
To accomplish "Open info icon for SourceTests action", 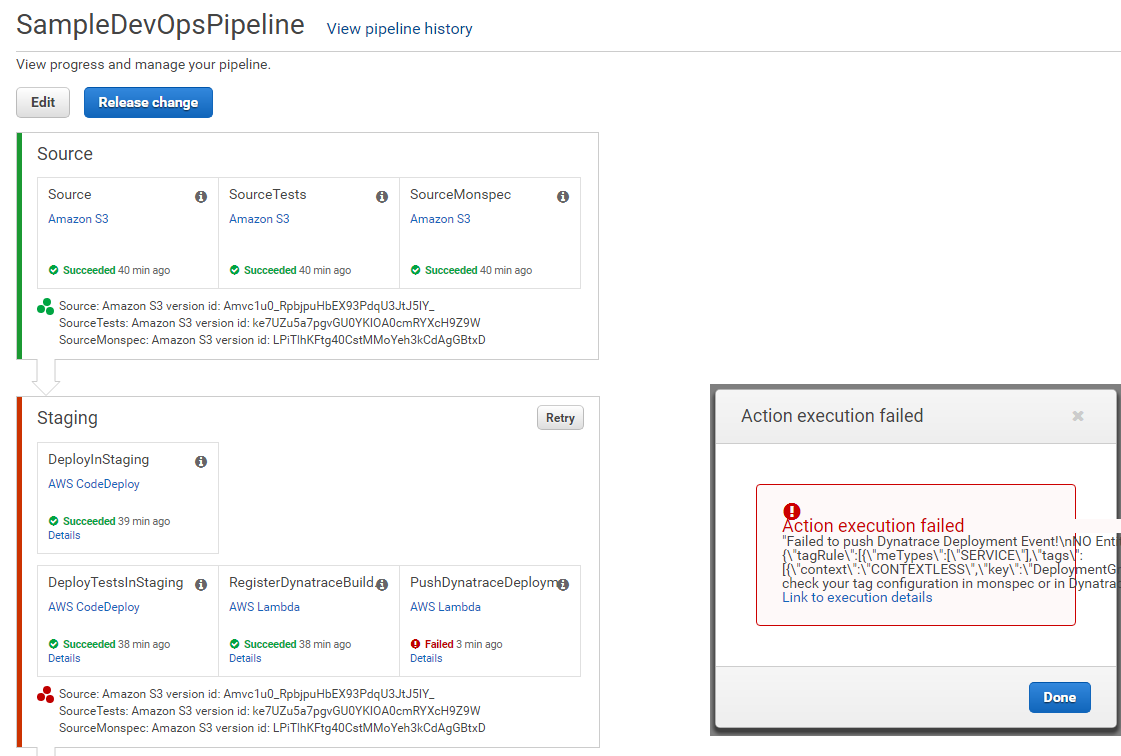I will coord(382,197).
